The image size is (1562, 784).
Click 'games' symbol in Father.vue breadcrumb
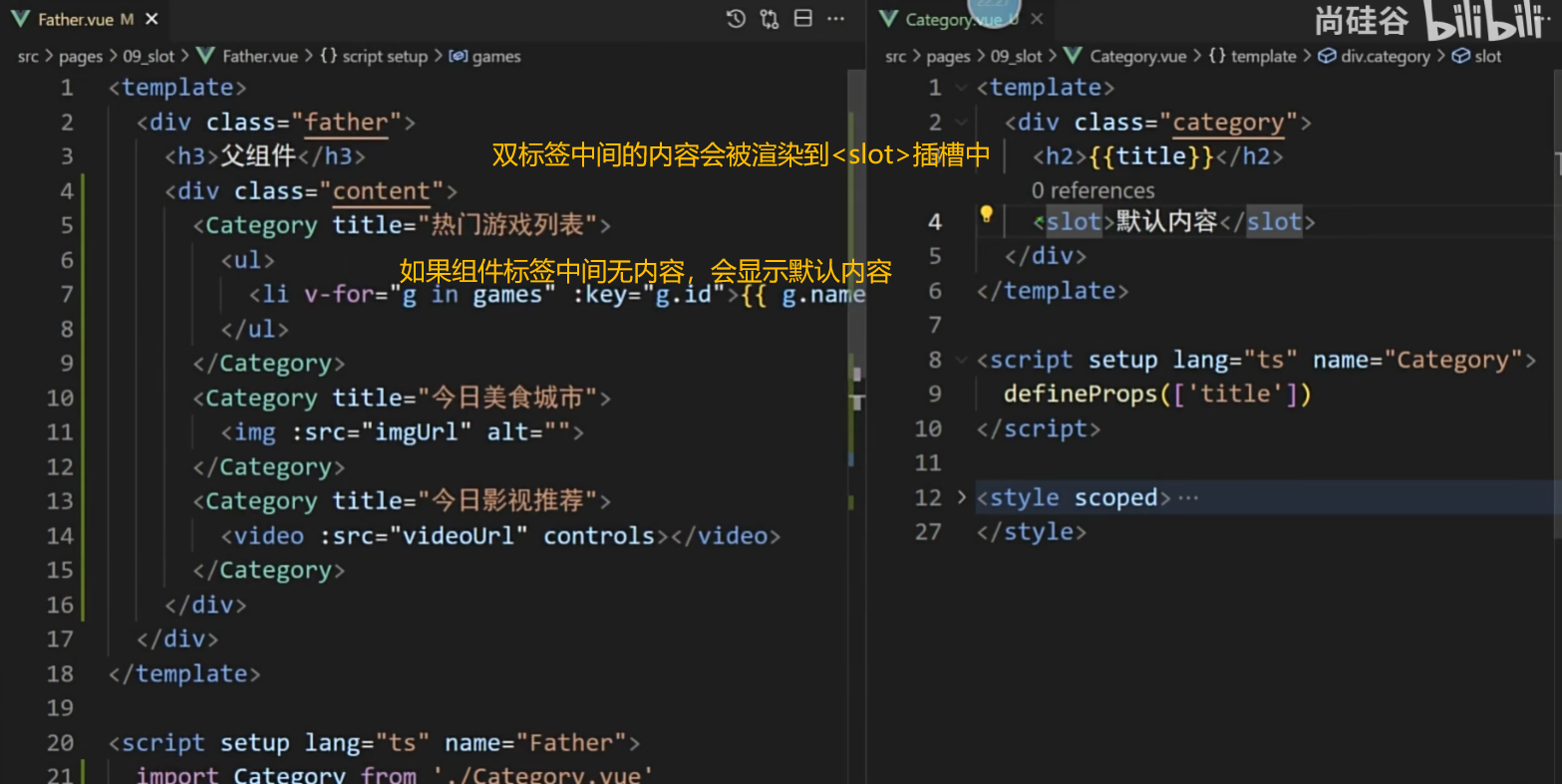495,56
